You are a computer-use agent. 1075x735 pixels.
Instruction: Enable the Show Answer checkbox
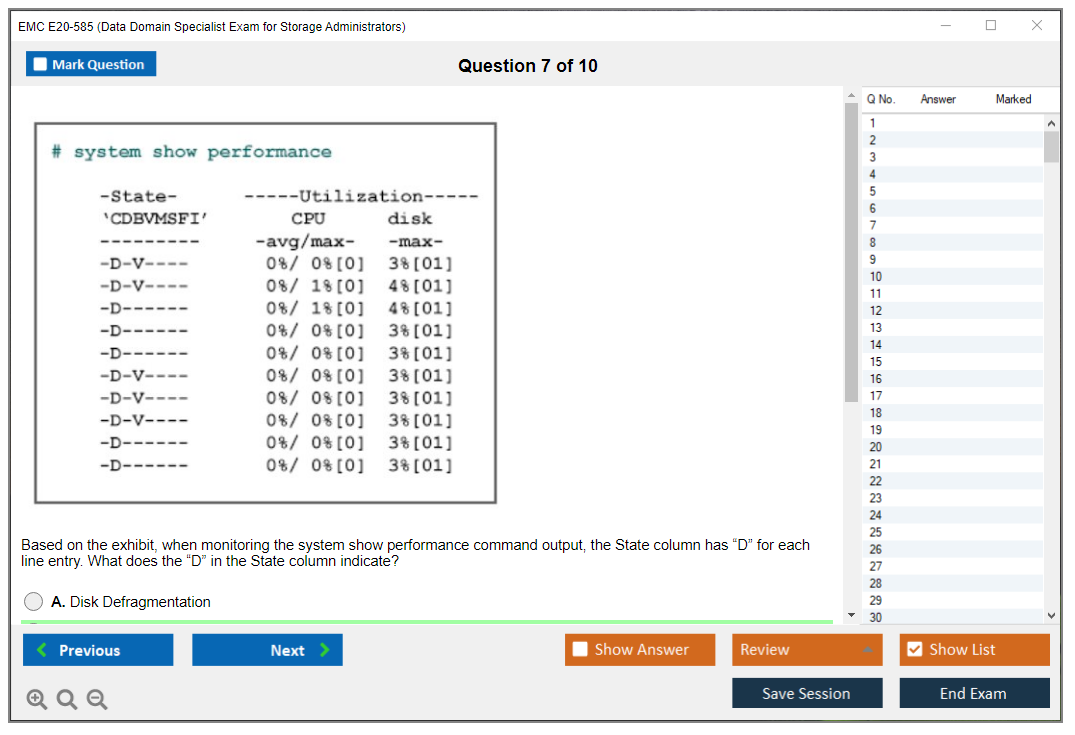(581, 650)
